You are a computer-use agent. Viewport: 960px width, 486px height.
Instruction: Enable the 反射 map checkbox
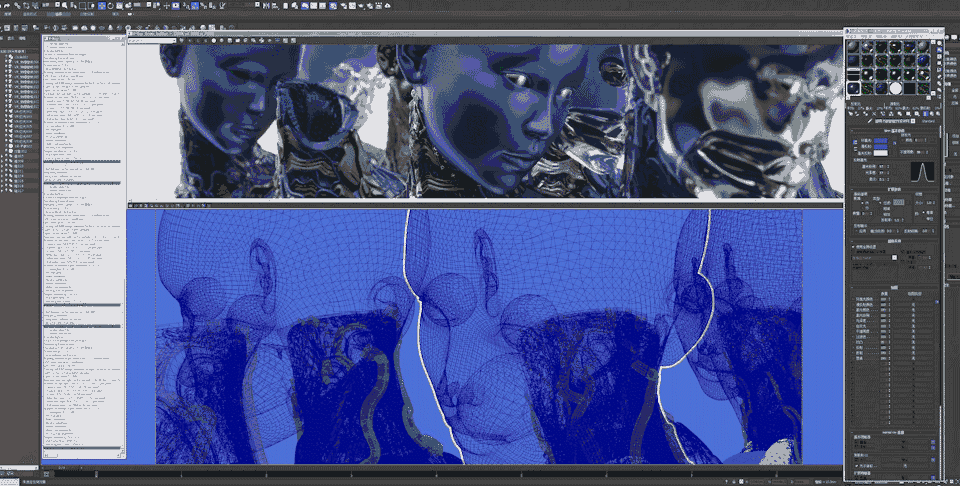[853, 348]
